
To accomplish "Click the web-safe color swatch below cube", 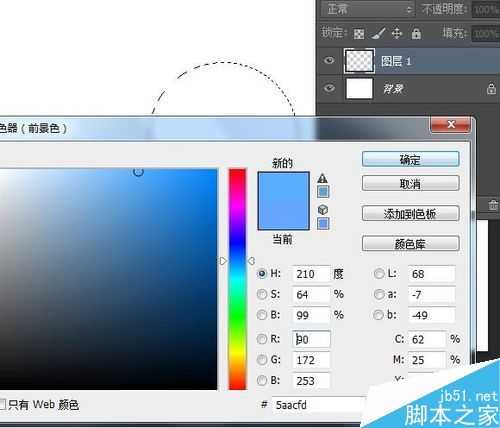I will [x=323, y=223].
